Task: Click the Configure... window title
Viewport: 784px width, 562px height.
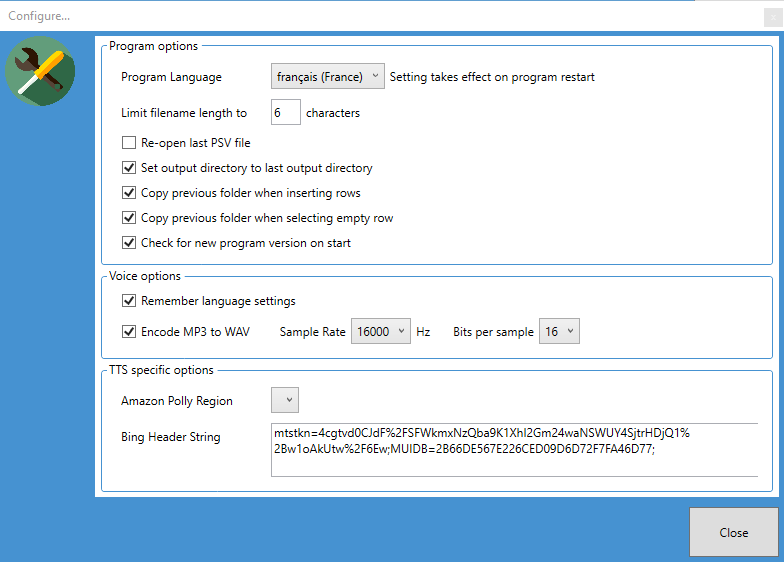Action: 39,16
